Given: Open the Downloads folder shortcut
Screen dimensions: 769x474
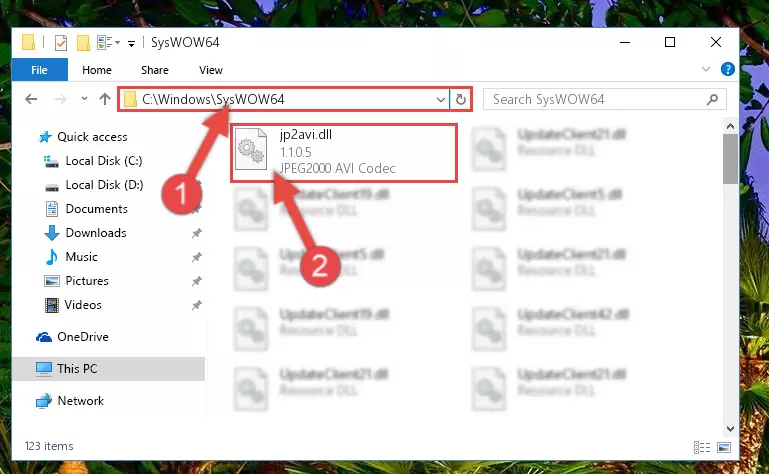Looking at the screenshot, I should tap(96, 233).
